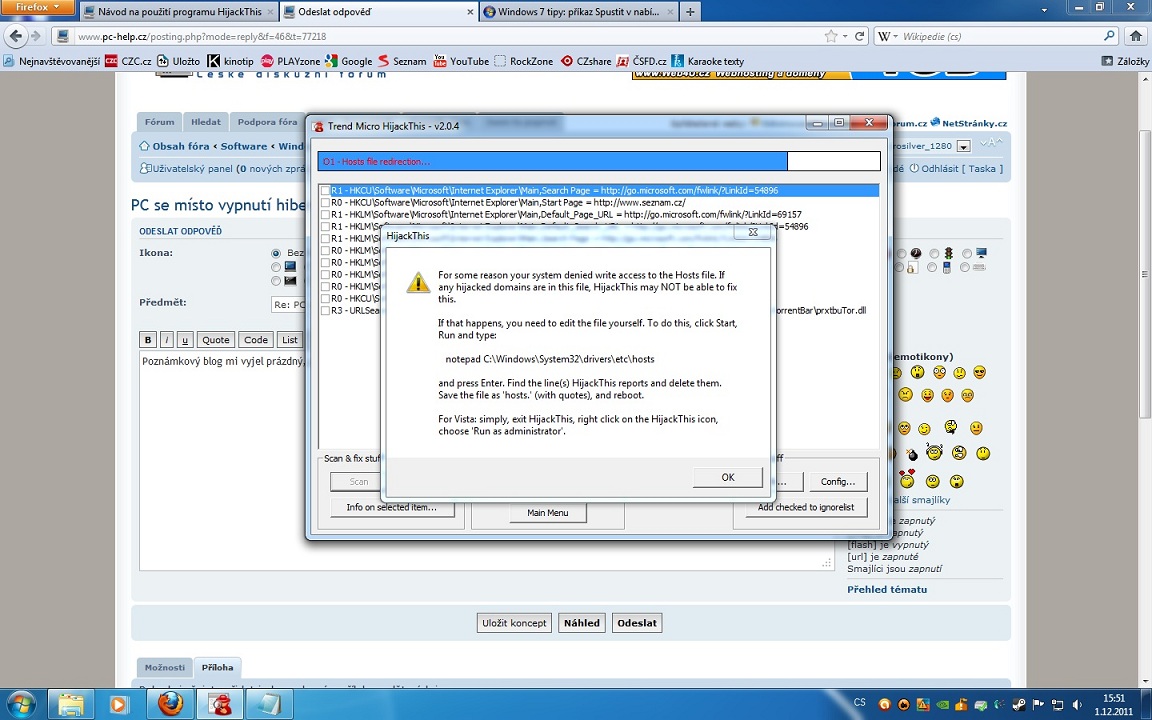
Task: Open Windows Explorer from the taskbar
Action: point(71,705)
